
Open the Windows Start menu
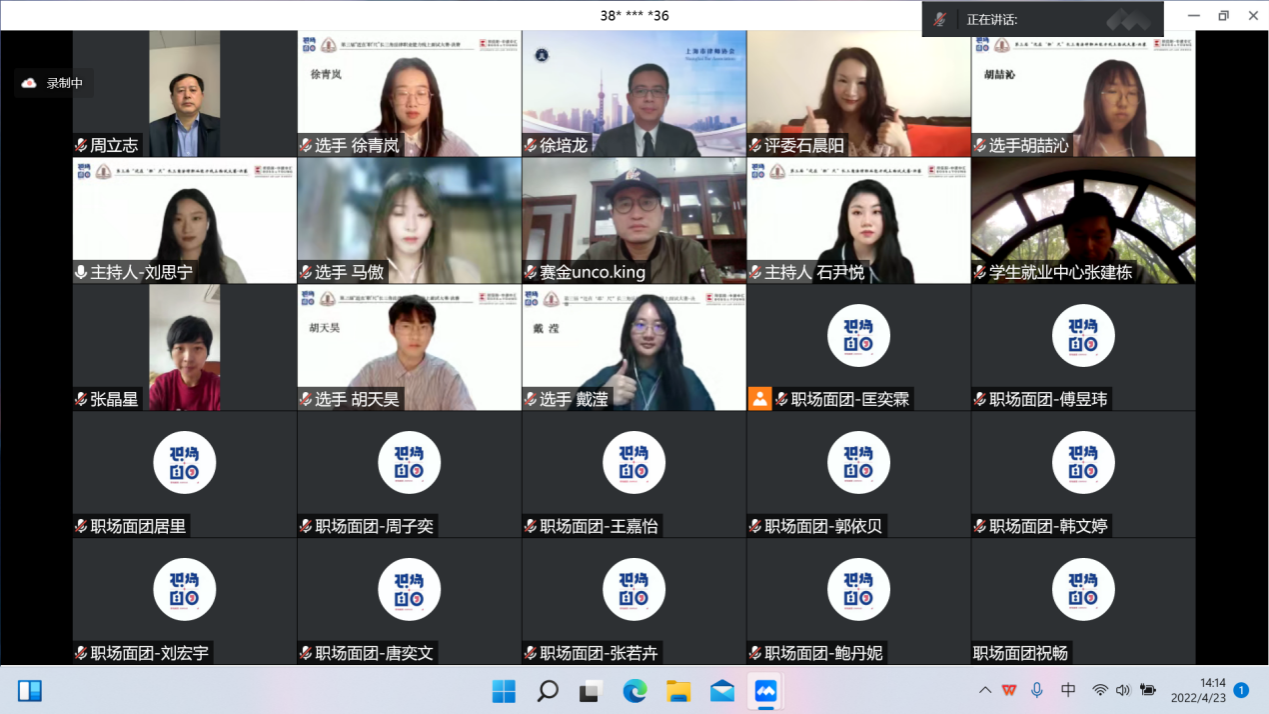[x=504, y=691]
